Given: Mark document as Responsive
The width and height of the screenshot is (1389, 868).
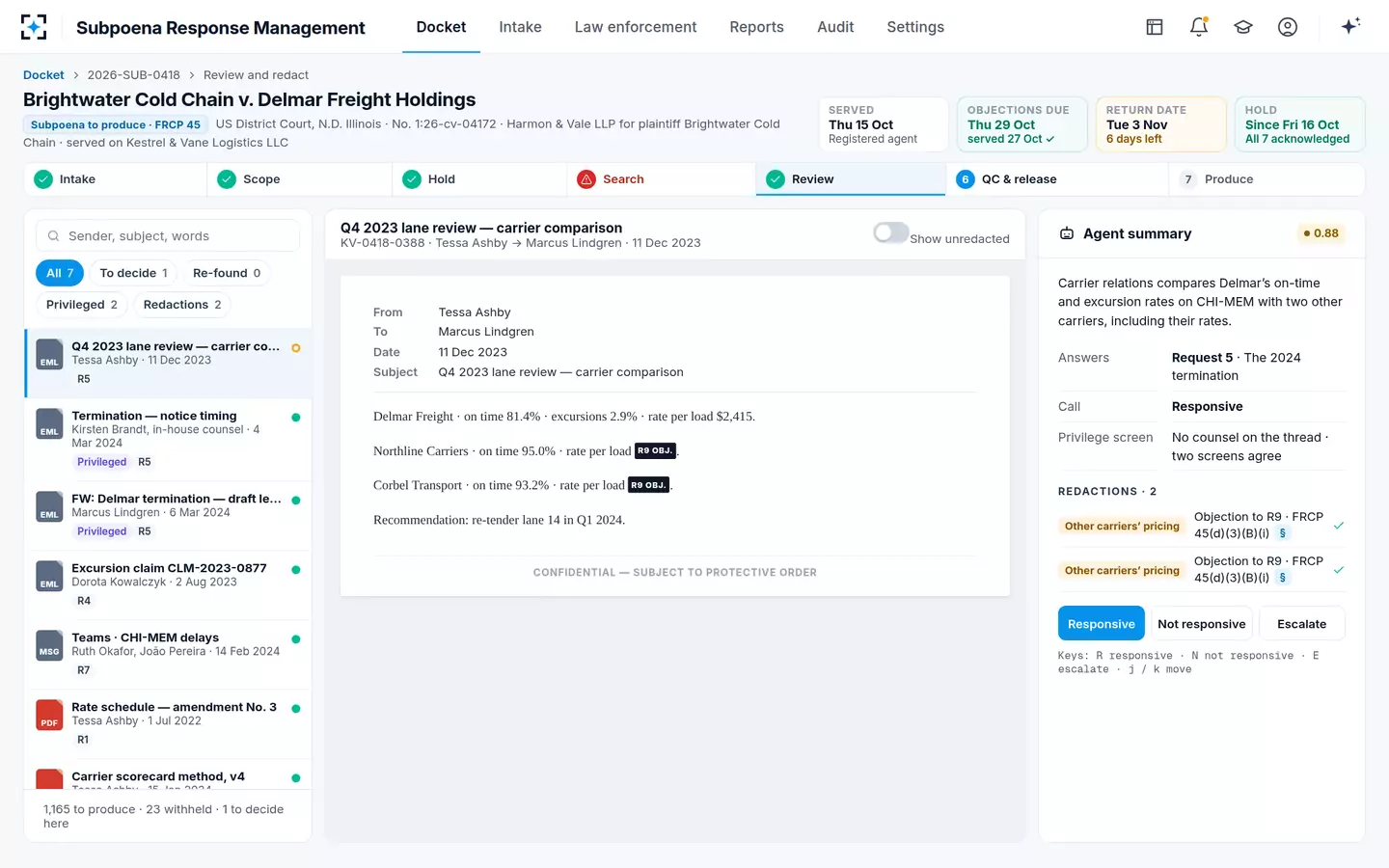Looking at the screenshot, I should 1101,624.
